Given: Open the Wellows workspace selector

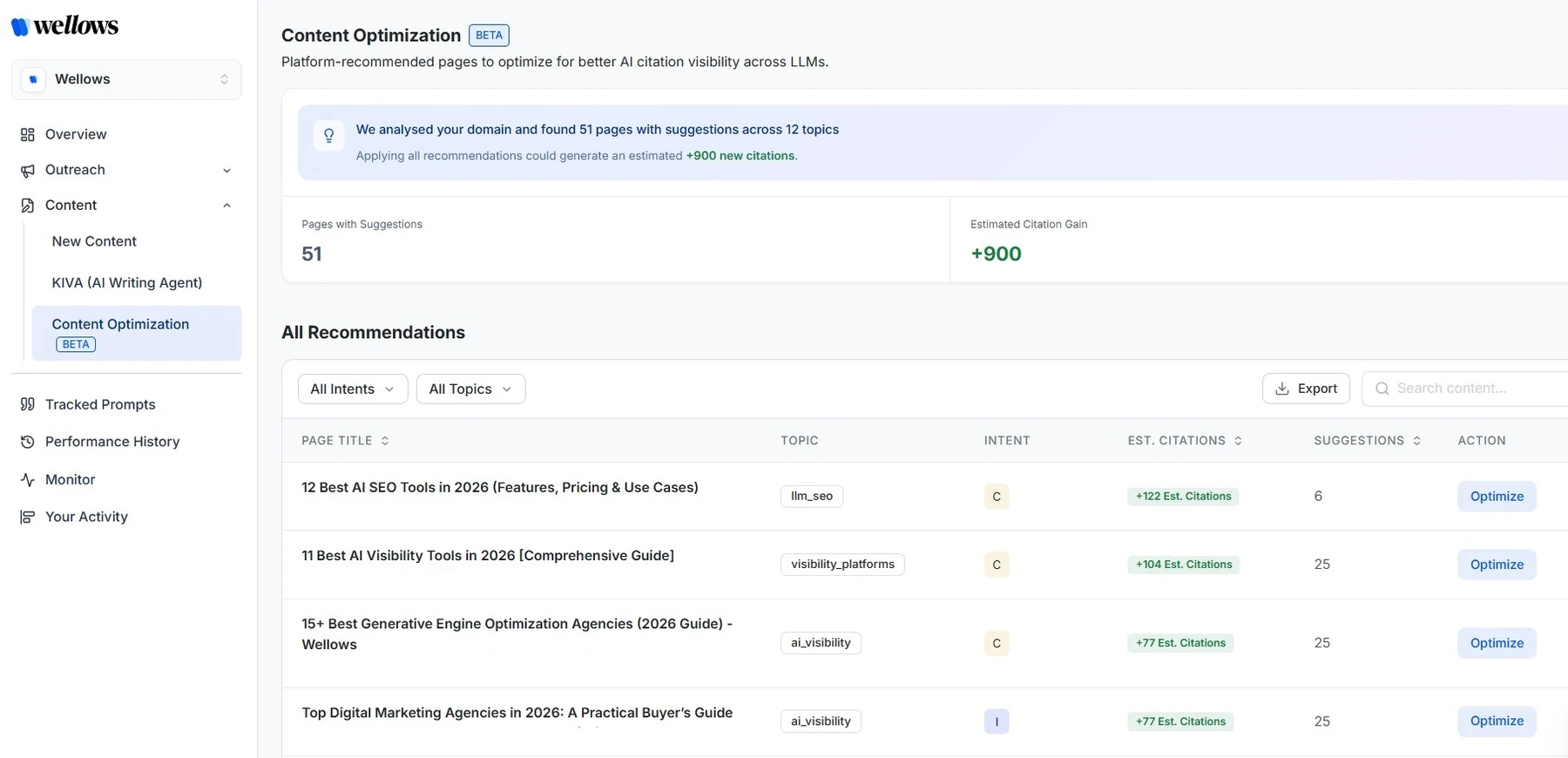Looking at the screenshot, I should pos(126,79).
